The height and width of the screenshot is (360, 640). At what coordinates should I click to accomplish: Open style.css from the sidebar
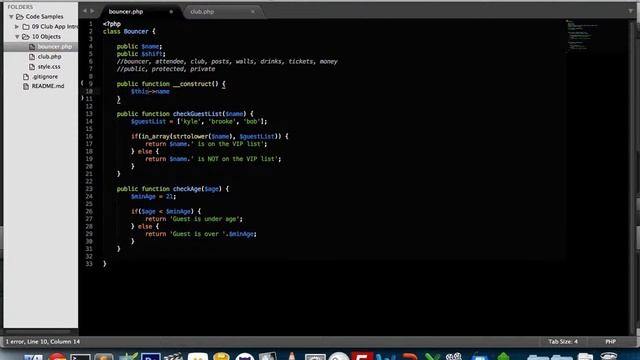tap(49, 67)
